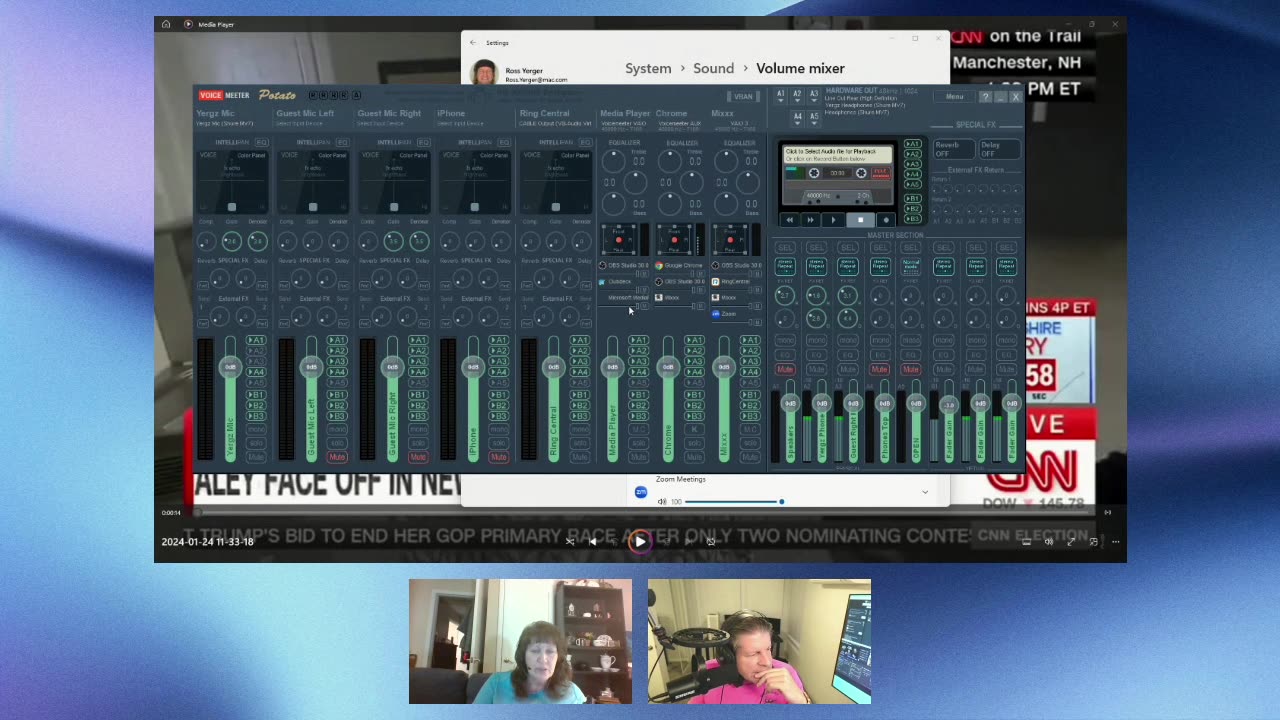1280x720 pixels.
Task: Open the A1 hardware out device selector
Action: point(781,95)
